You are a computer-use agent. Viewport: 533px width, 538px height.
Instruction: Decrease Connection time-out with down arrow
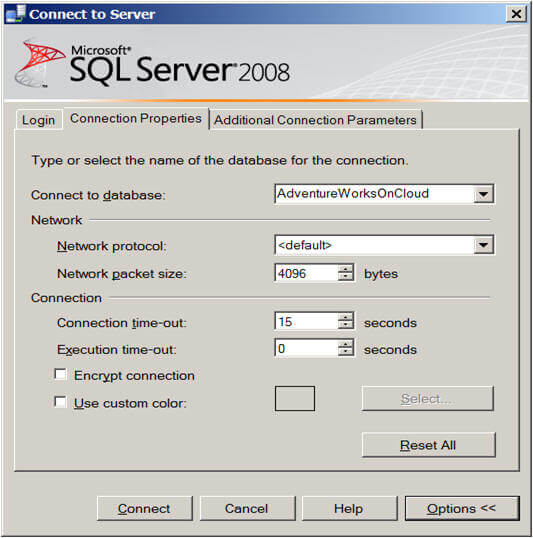pos(345,326)
